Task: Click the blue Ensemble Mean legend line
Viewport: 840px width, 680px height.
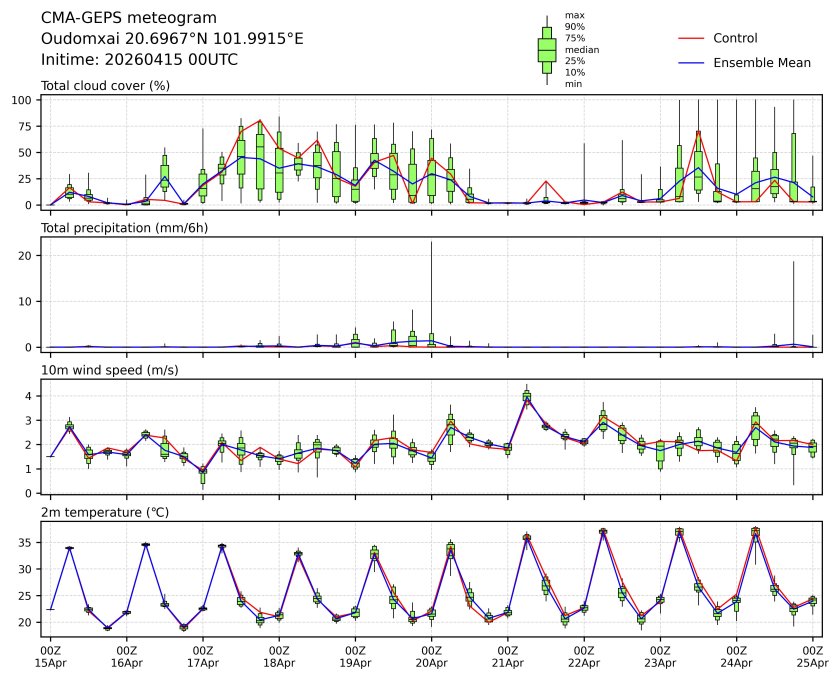Action: [x=693, y=62]
